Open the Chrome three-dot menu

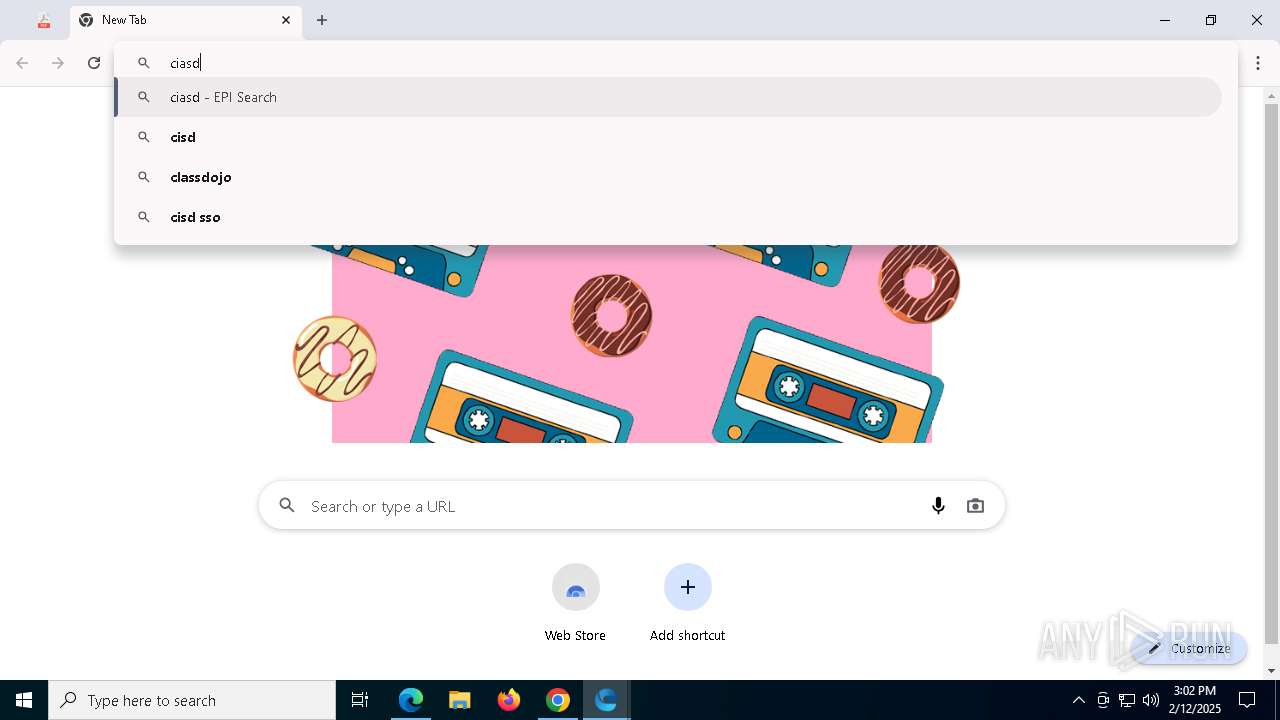pos(1258,63)
